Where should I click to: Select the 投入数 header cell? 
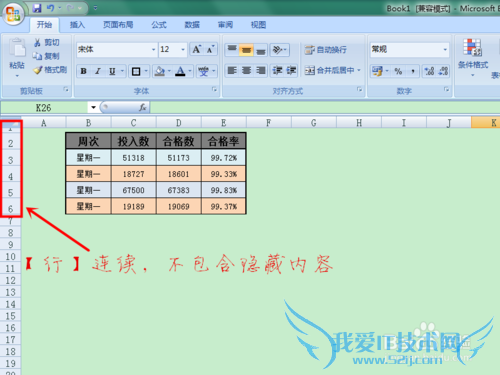[x=134, y=141]
